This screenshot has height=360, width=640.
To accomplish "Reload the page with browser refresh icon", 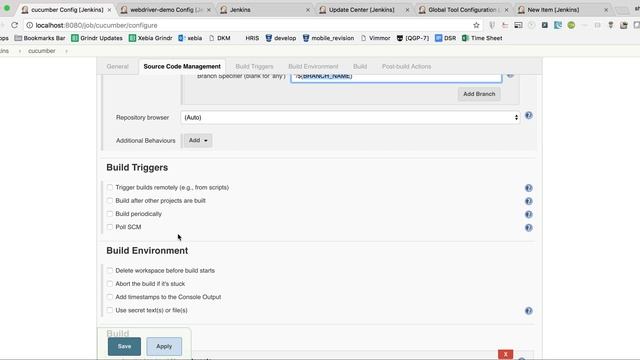I will pyautogui.click(x=14, y=25).
